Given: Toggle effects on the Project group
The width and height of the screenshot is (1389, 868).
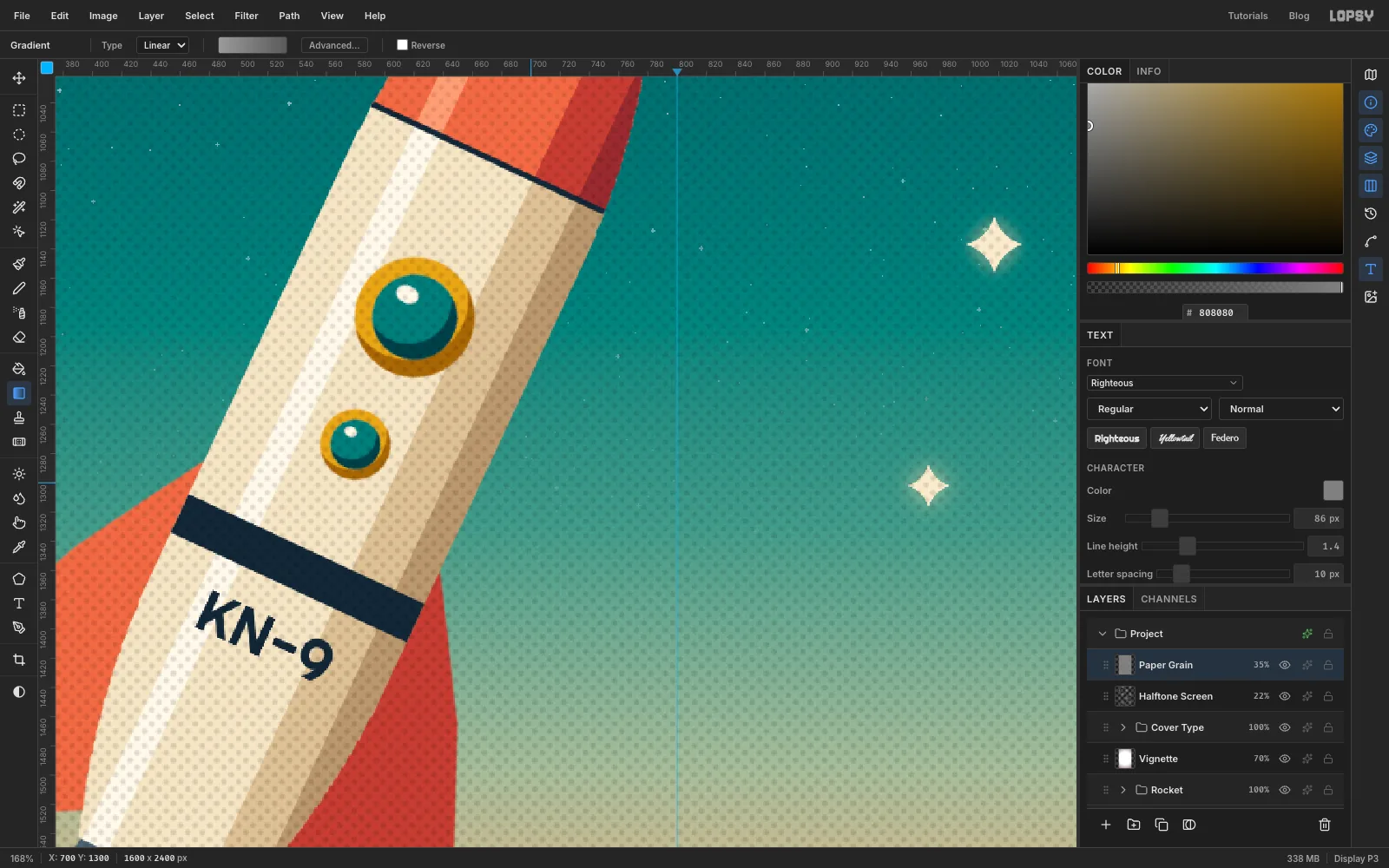Looking at the screenshot, I should [x=1307, y=634].
